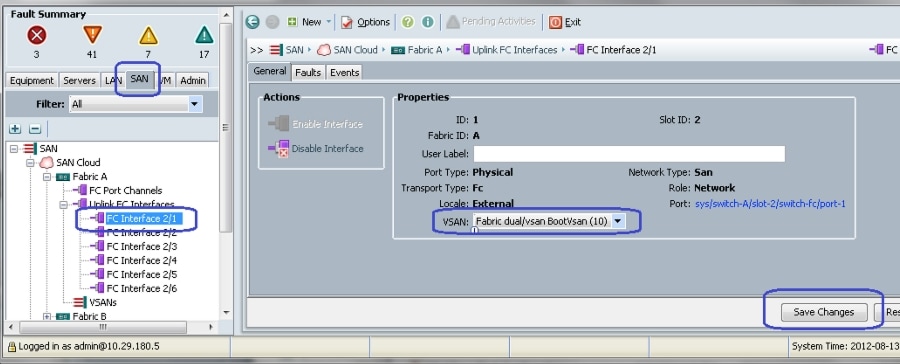Open the sys/switch-A port link
The width and height of the screenshot is (900, 364).
770,204
